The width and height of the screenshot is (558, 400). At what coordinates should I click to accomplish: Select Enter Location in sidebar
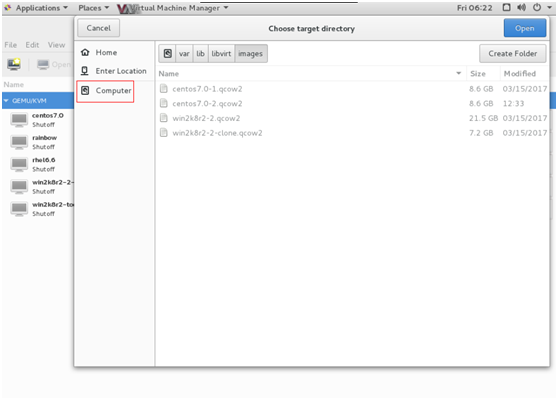pyautogui.click(x=114, y=71)
